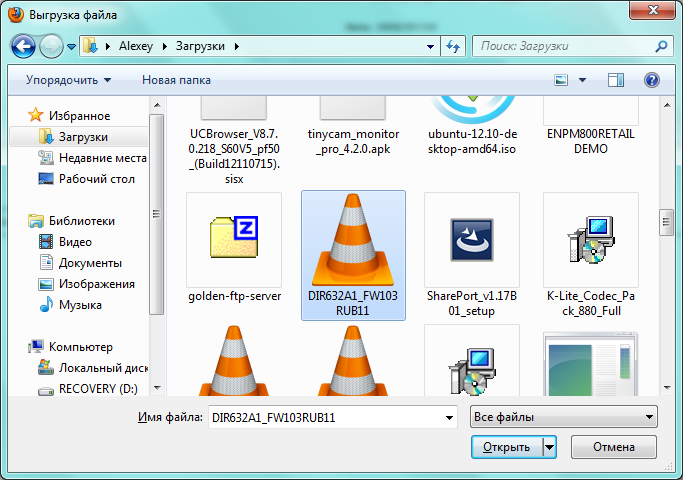Click the file list vertical scrollbar thumb
This screenshot has height=480, width=683.
663,220
